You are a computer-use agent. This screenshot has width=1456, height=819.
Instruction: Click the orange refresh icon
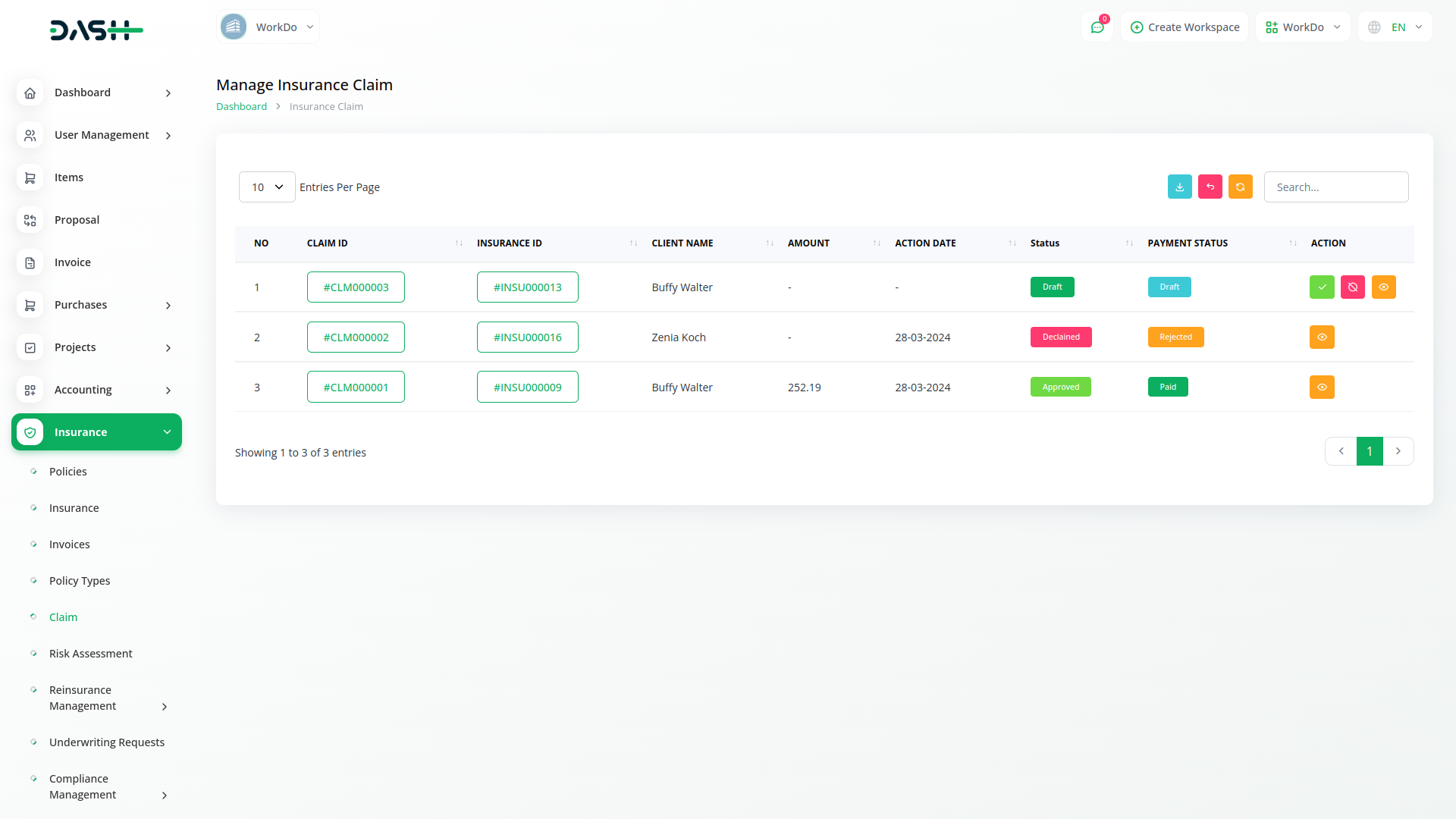(1240, 187)
